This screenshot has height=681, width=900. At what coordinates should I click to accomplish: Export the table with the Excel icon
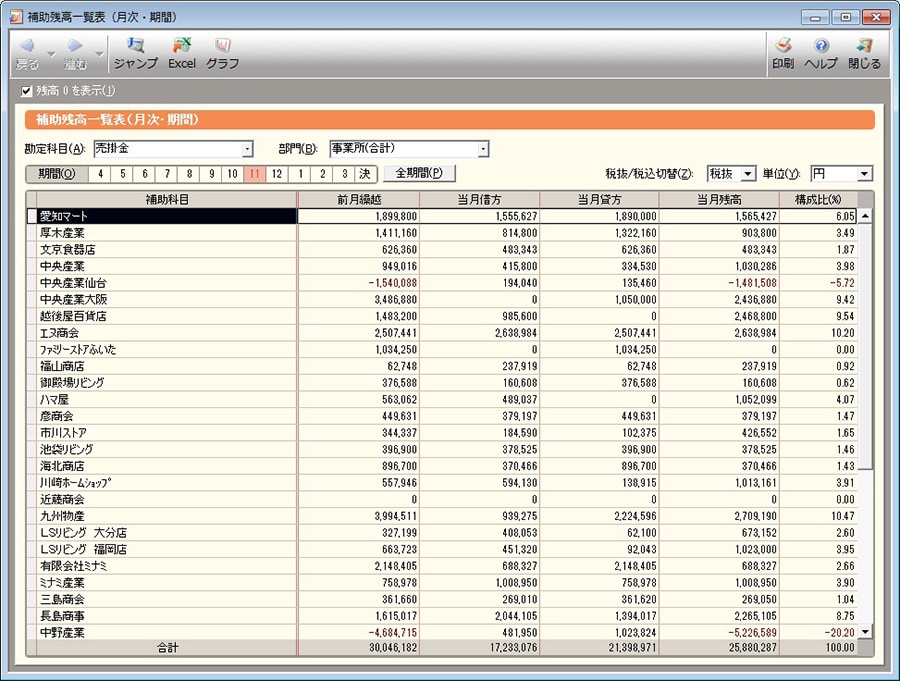click(182, 53)
